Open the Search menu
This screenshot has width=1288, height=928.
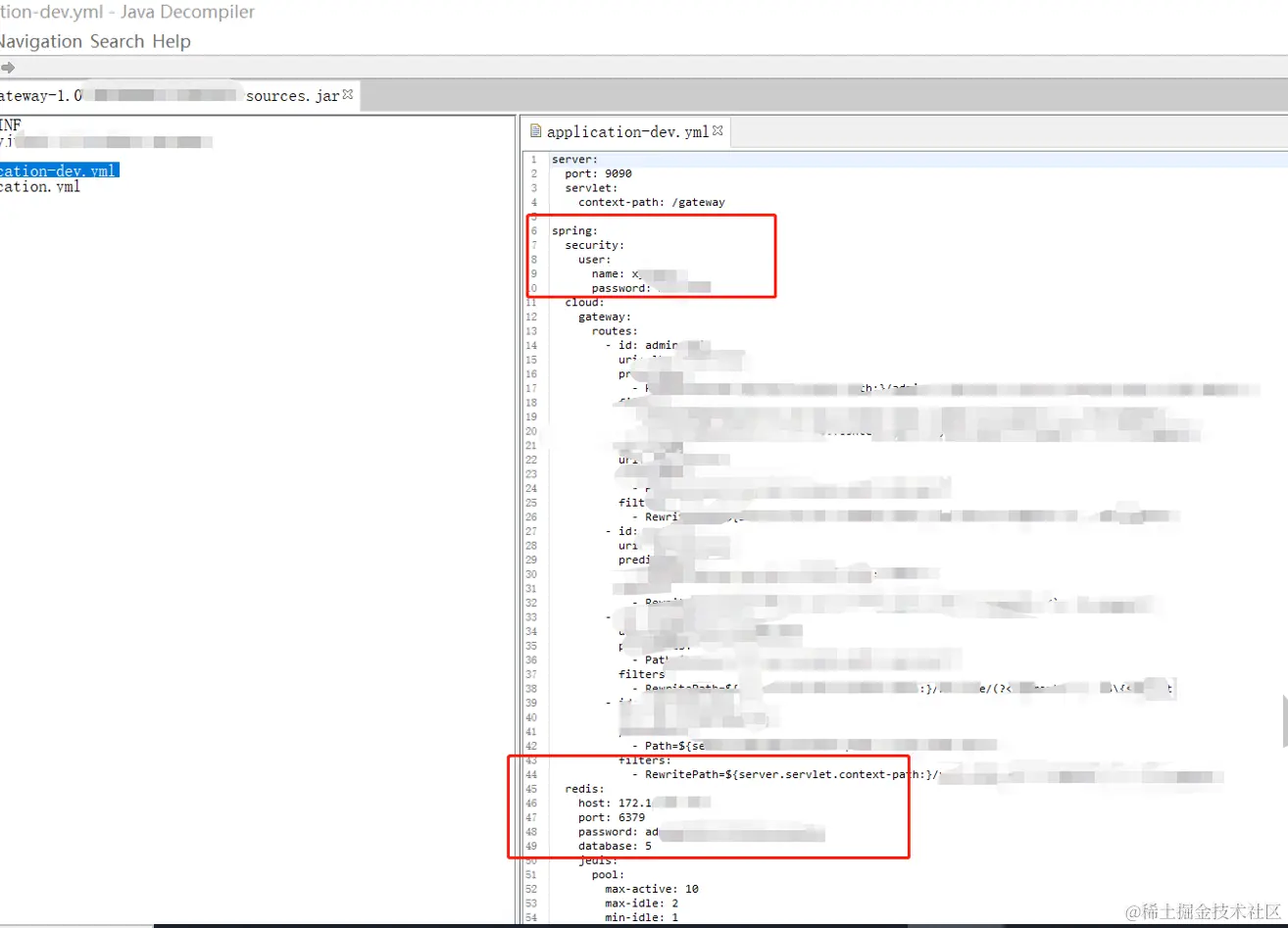(118, 41)
